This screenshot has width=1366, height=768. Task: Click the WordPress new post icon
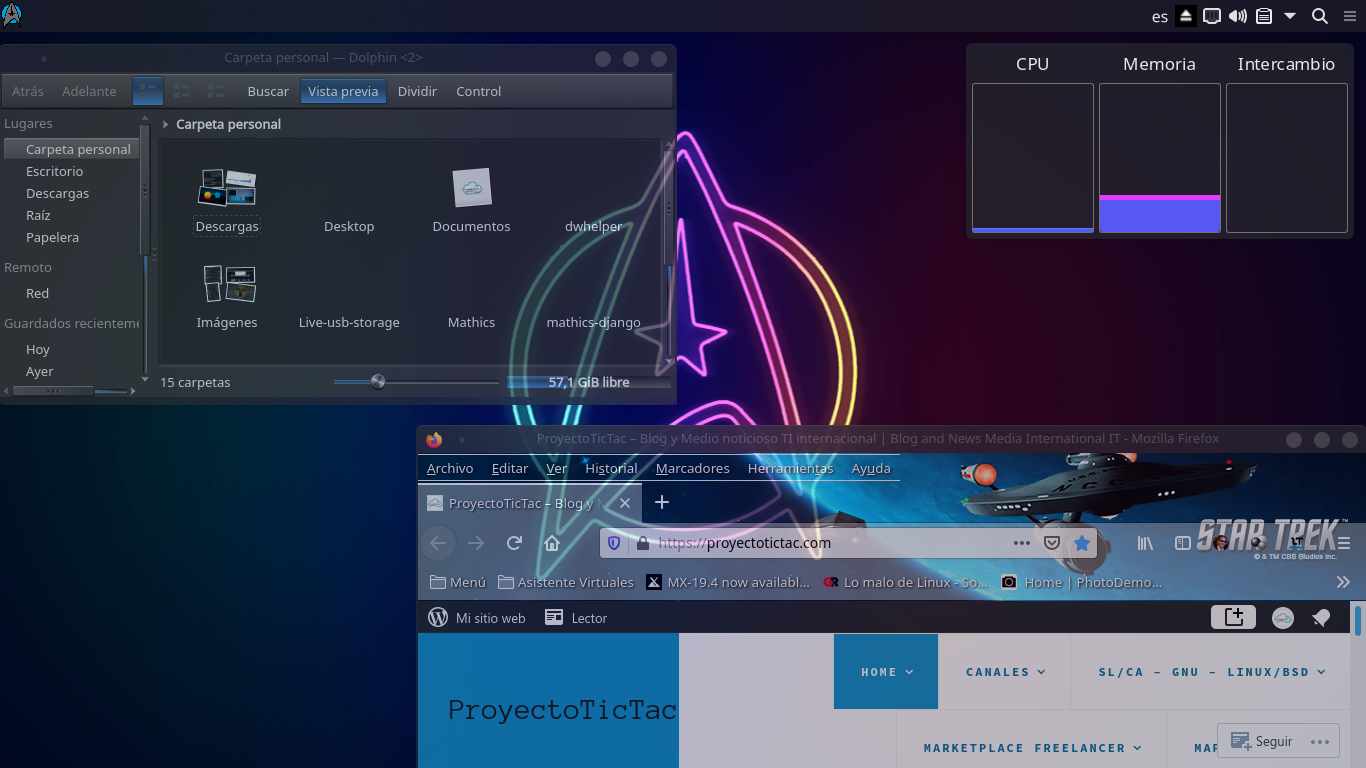(x=1233, y=618)
